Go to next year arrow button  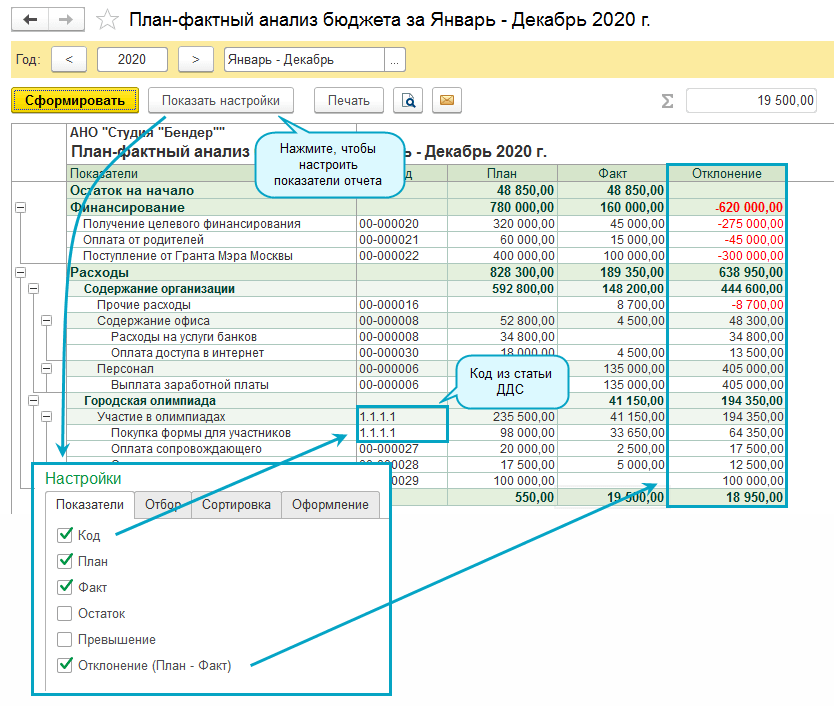pyautogui.click(x=195, y=60)
